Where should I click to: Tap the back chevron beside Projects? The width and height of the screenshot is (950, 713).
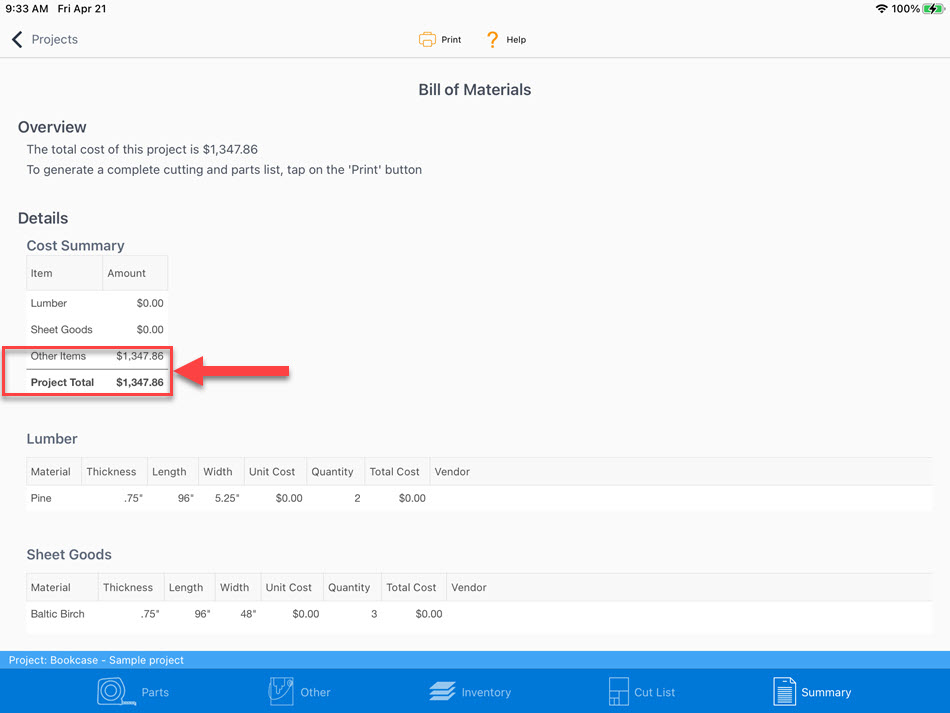17,40
